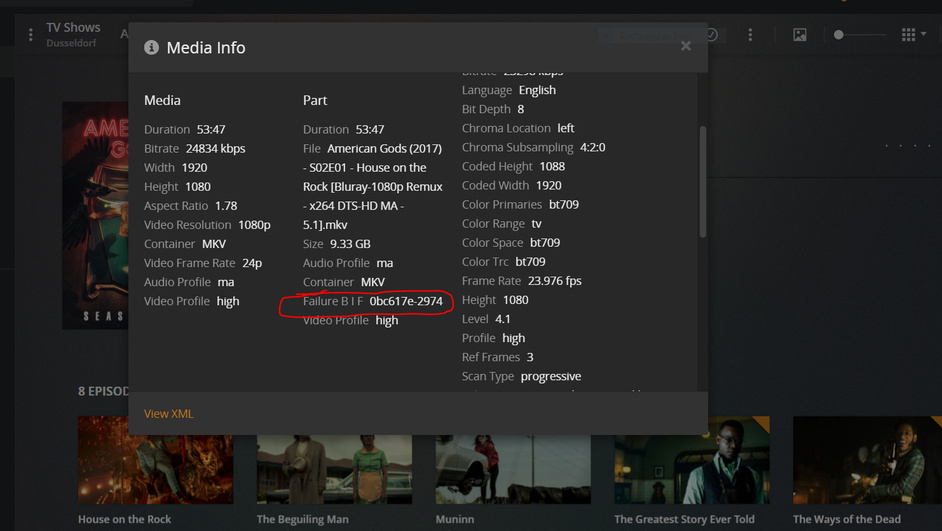Click The Beguiling Man episode title
The width and height of the screenshot is (942, 531).
302,519
